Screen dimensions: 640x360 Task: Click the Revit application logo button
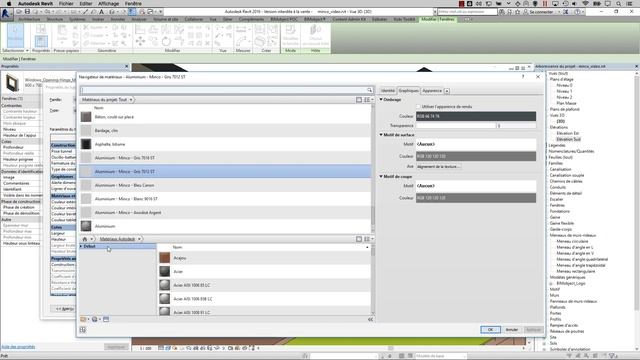point(6,13)
